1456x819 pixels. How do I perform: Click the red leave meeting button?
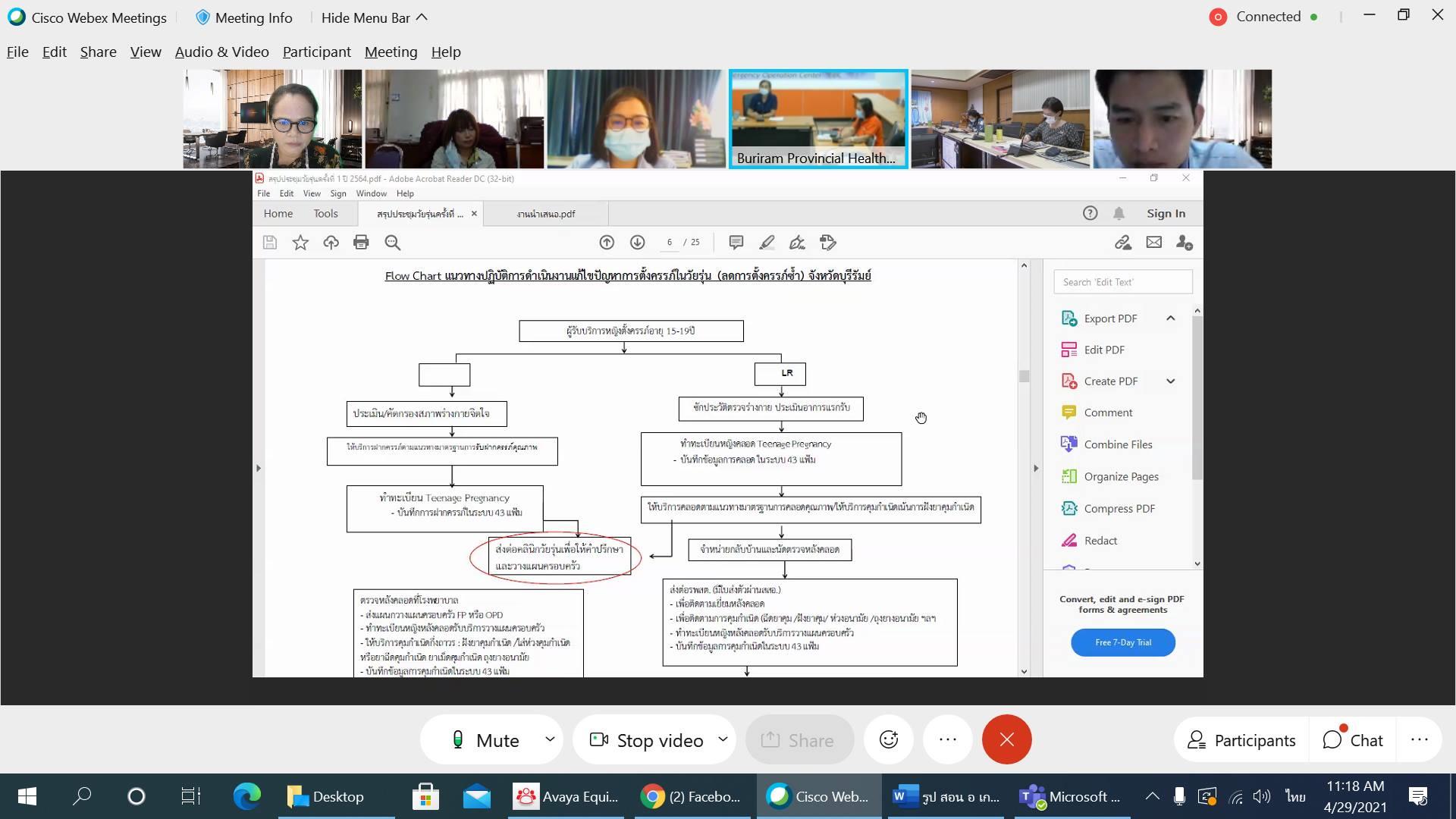coord(1006,739)
